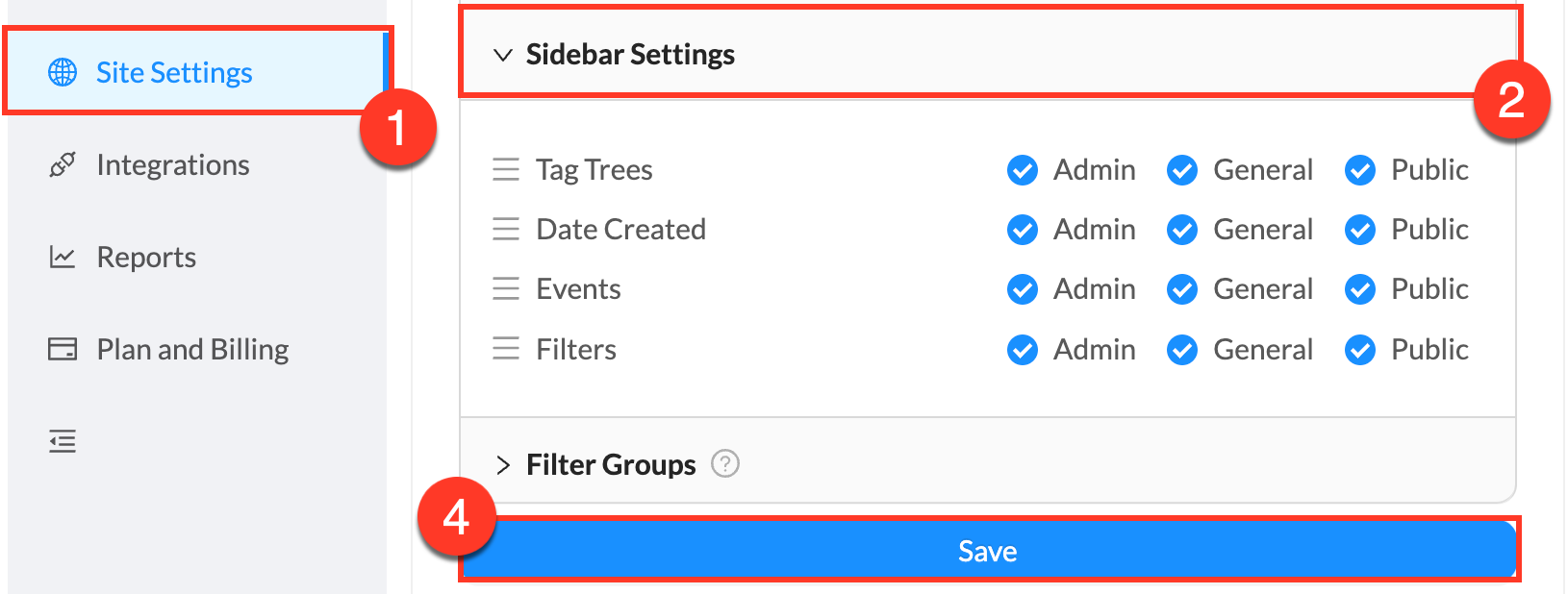The image size is (1568, 594).
Task: Disable Public visibility for Tag Trees
Action: tap(1359, 170)
